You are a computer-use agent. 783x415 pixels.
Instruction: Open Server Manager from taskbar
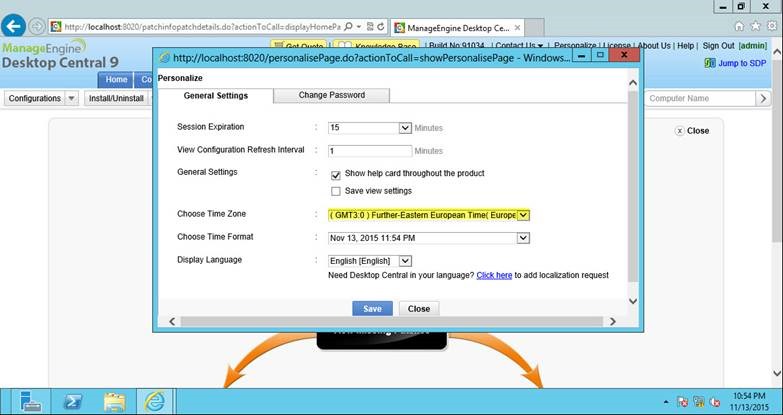(x=30, y=401)
